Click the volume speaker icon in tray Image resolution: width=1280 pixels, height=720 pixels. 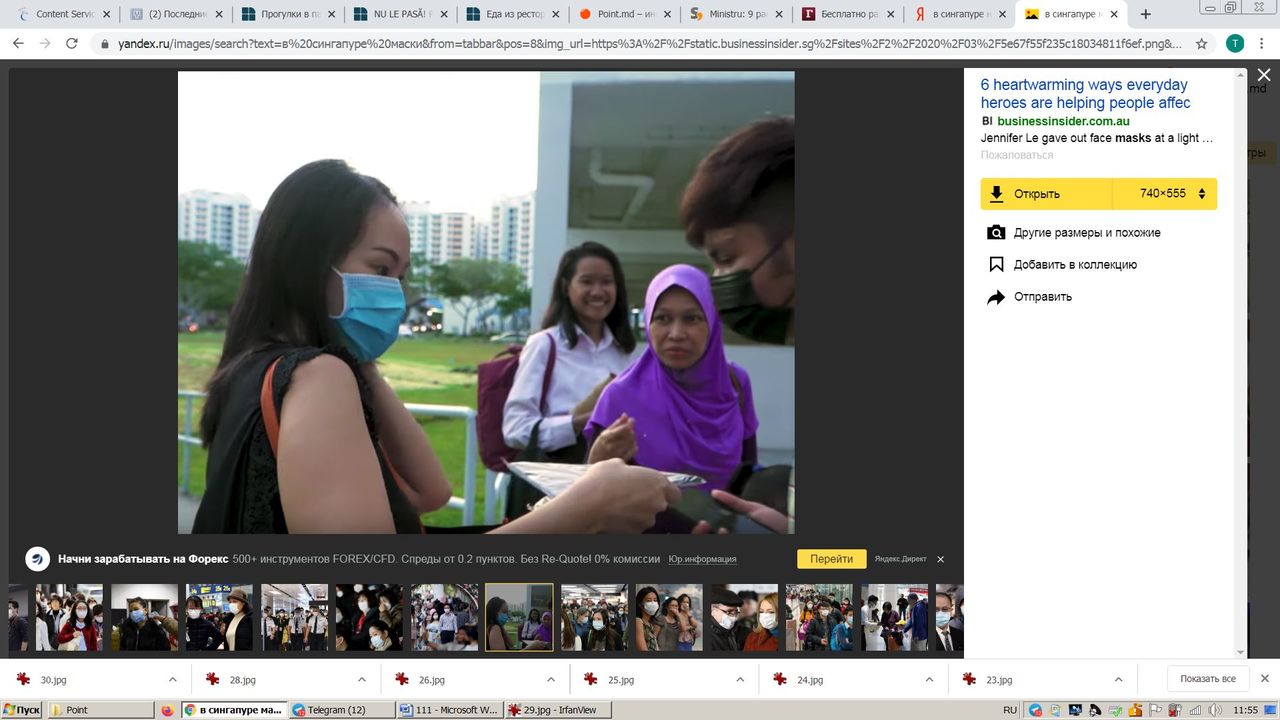(x=1215, y=710)
